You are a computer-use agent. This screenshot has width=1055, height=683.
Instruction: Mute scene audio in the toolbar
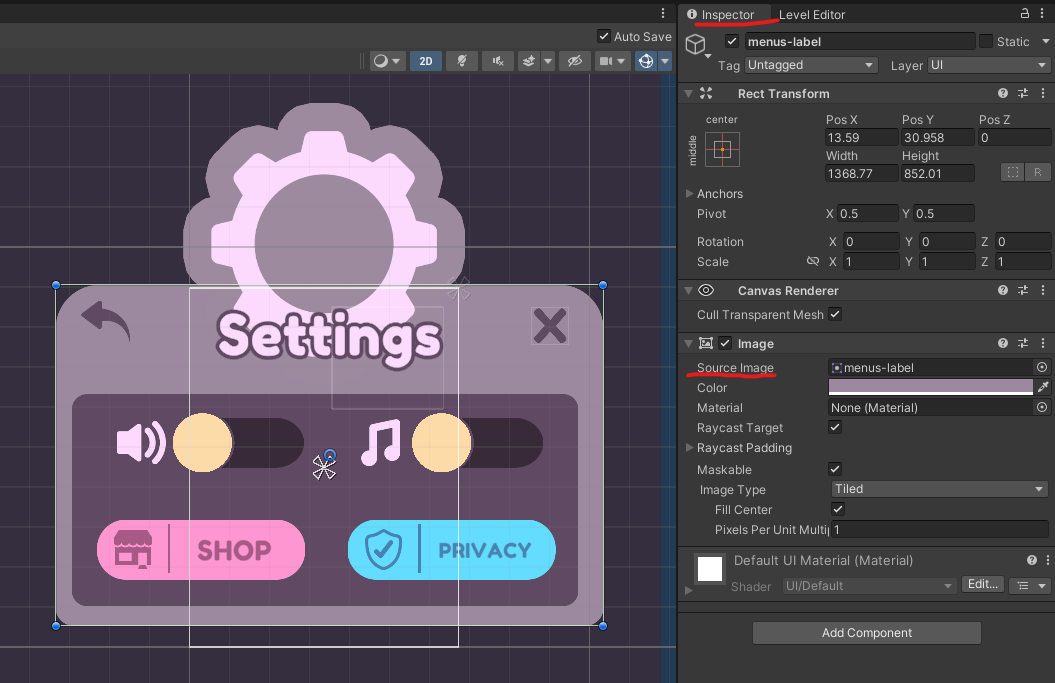click(x=497, y=61)
